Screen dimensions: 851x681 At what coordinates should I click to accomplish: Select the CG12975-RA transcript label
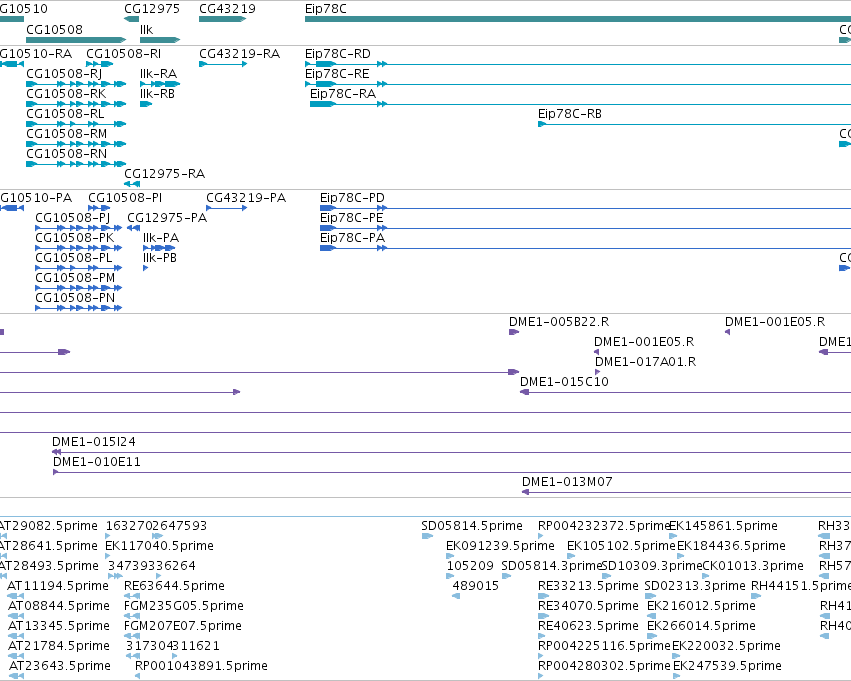click(x=164, y=174)
